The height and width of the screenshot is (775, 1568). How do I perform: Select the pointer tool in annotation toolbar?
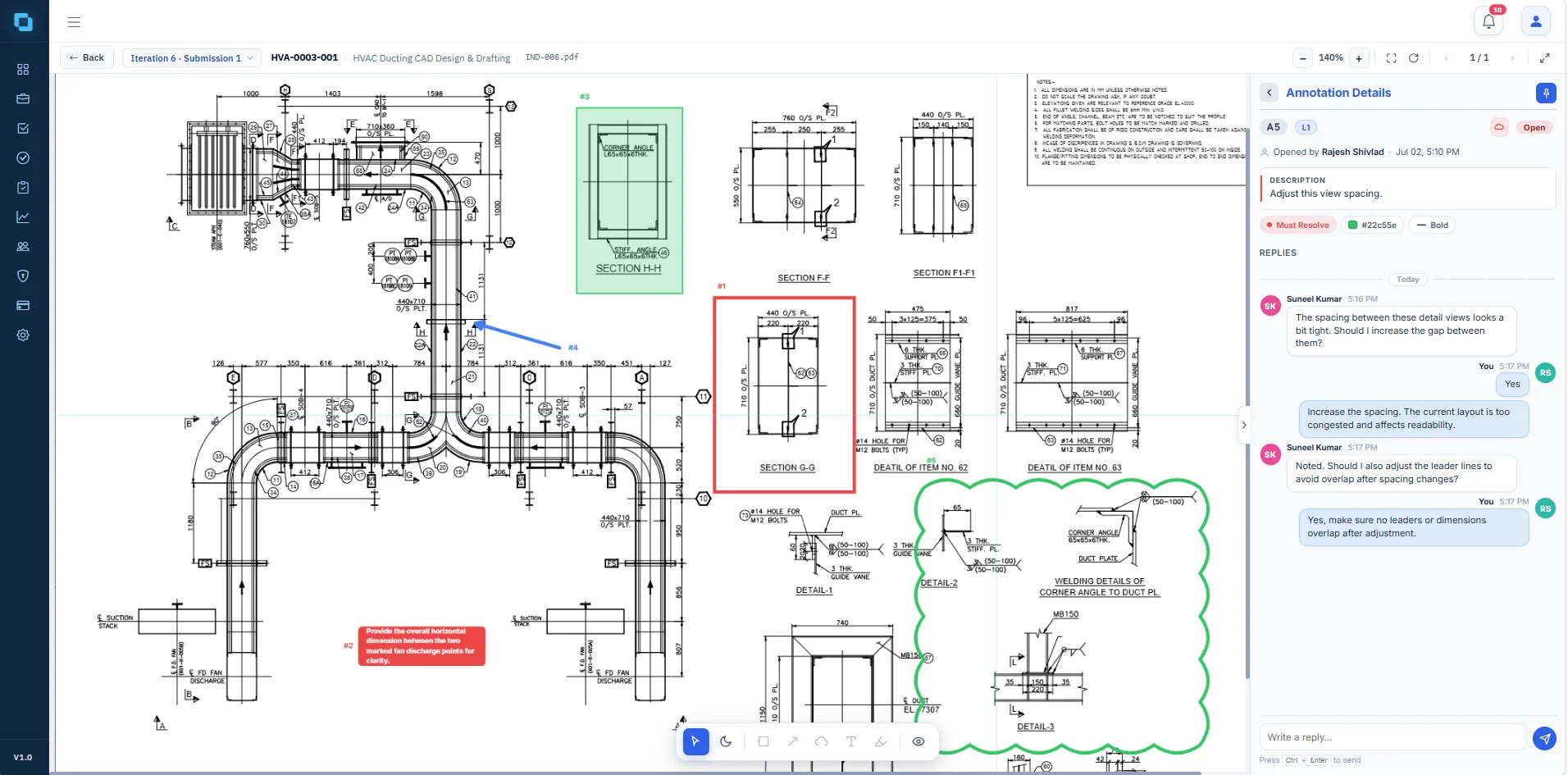click(695, 741)
